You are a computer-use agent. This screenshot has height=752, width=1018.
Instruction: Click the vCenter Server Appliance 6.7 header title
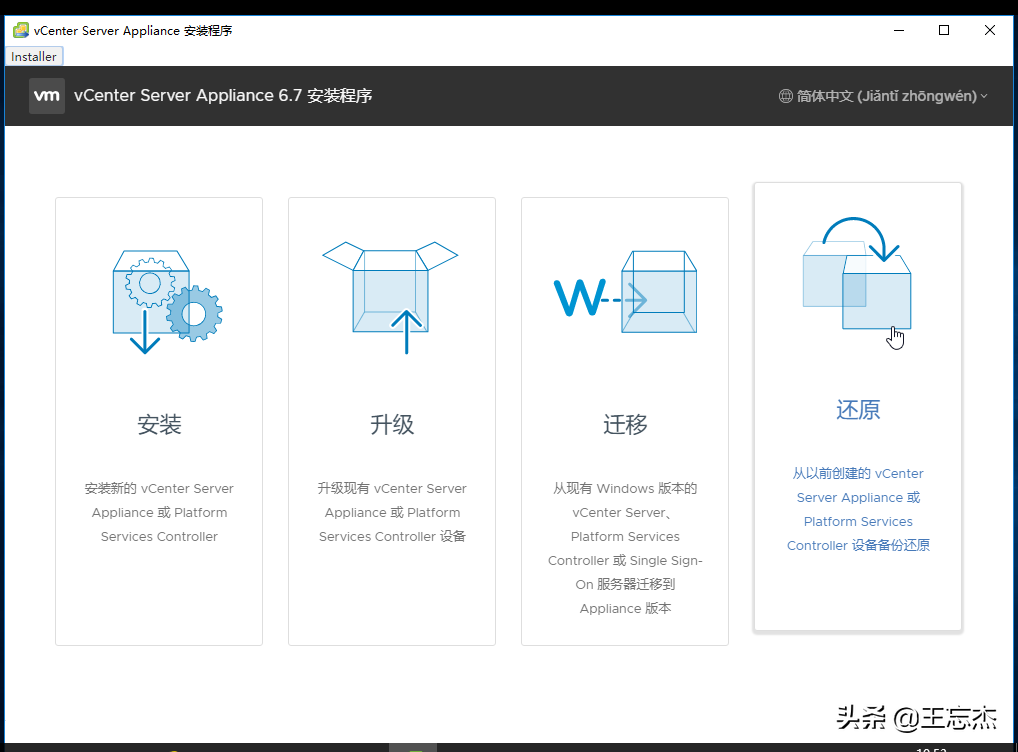click(x=223, y=95)
